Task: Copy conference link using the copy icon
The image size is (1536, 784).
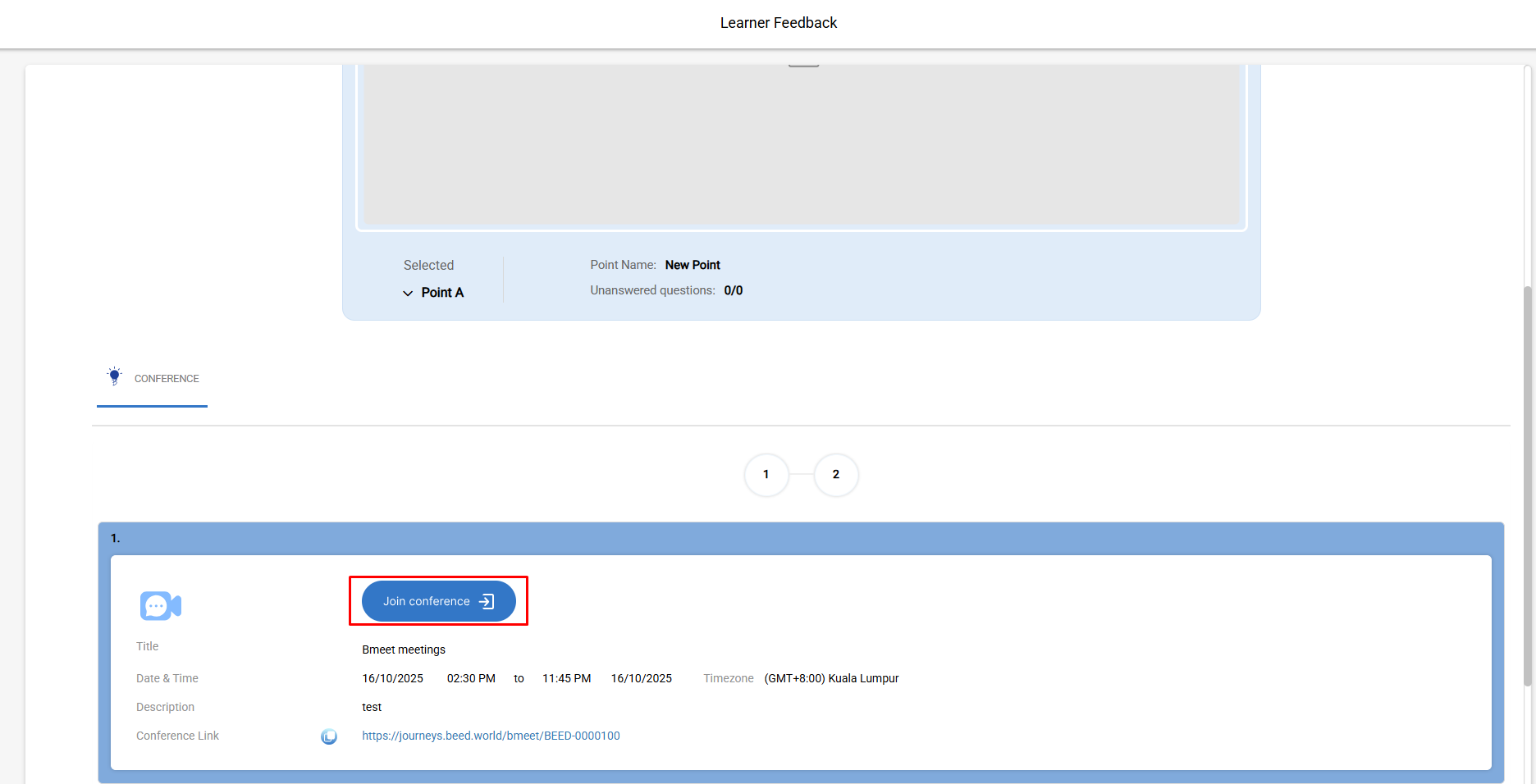Action: (x=329, y=736)
